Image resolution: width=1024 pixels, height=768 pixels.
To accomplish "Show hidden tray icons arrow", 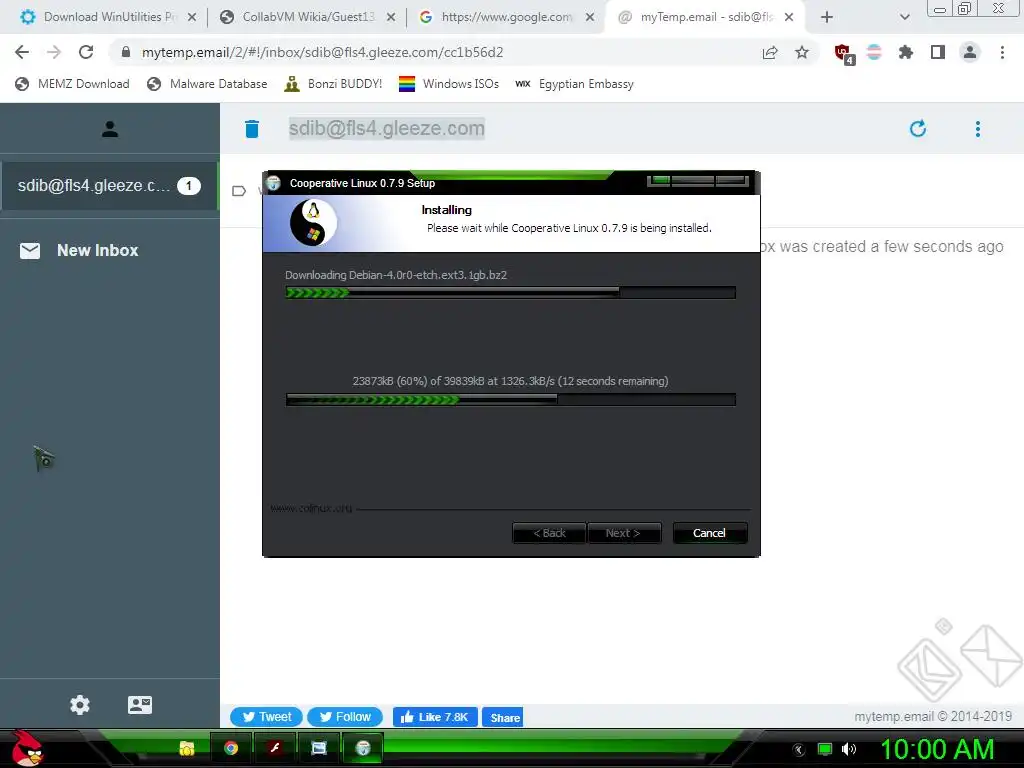I will coord(799,750).
